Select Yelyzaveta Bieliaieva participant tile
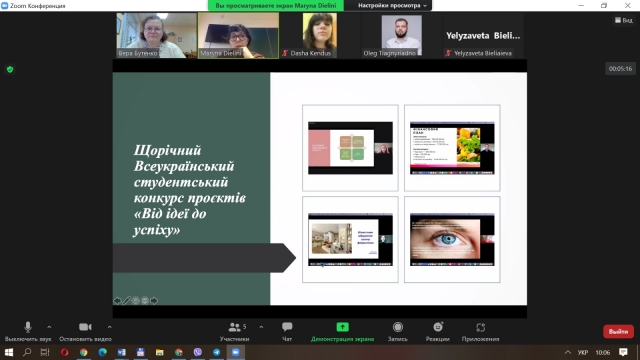Screen dimensions: 640x360 coord(483,35)
